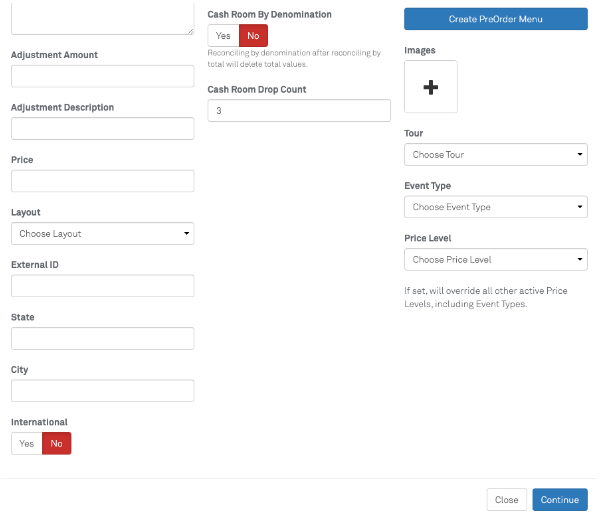Click the External ID text box
The height and width of the screenshot is (523, 607).
(x=102, y=286)
